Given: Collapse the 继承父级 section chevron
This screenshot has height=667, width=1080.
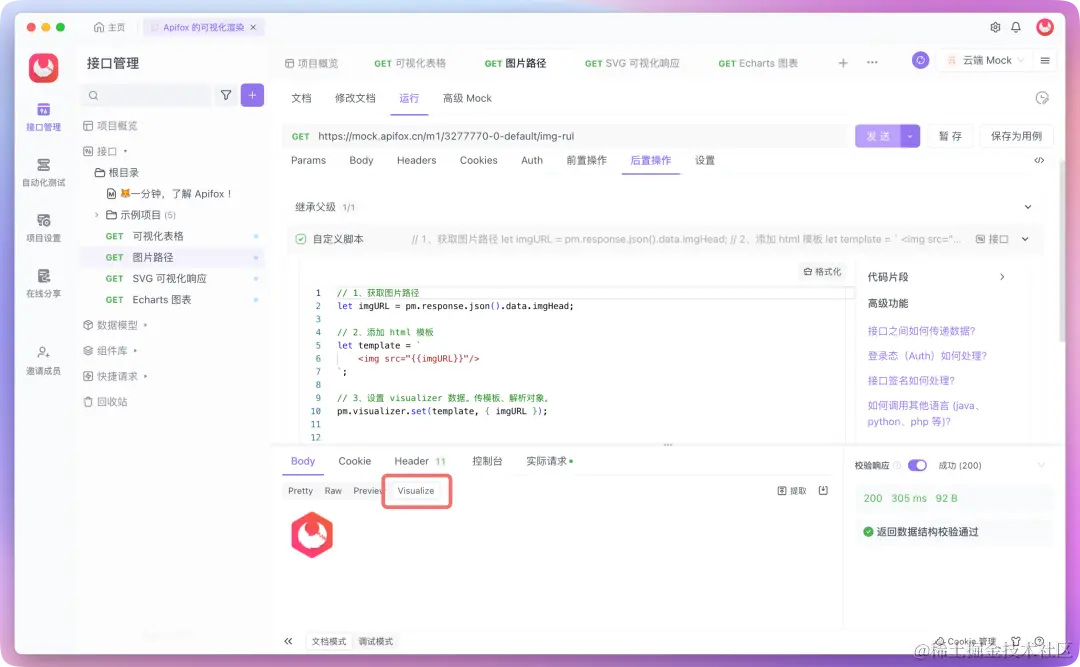Looking at the screenshot, I should (x=1029, y=208).
